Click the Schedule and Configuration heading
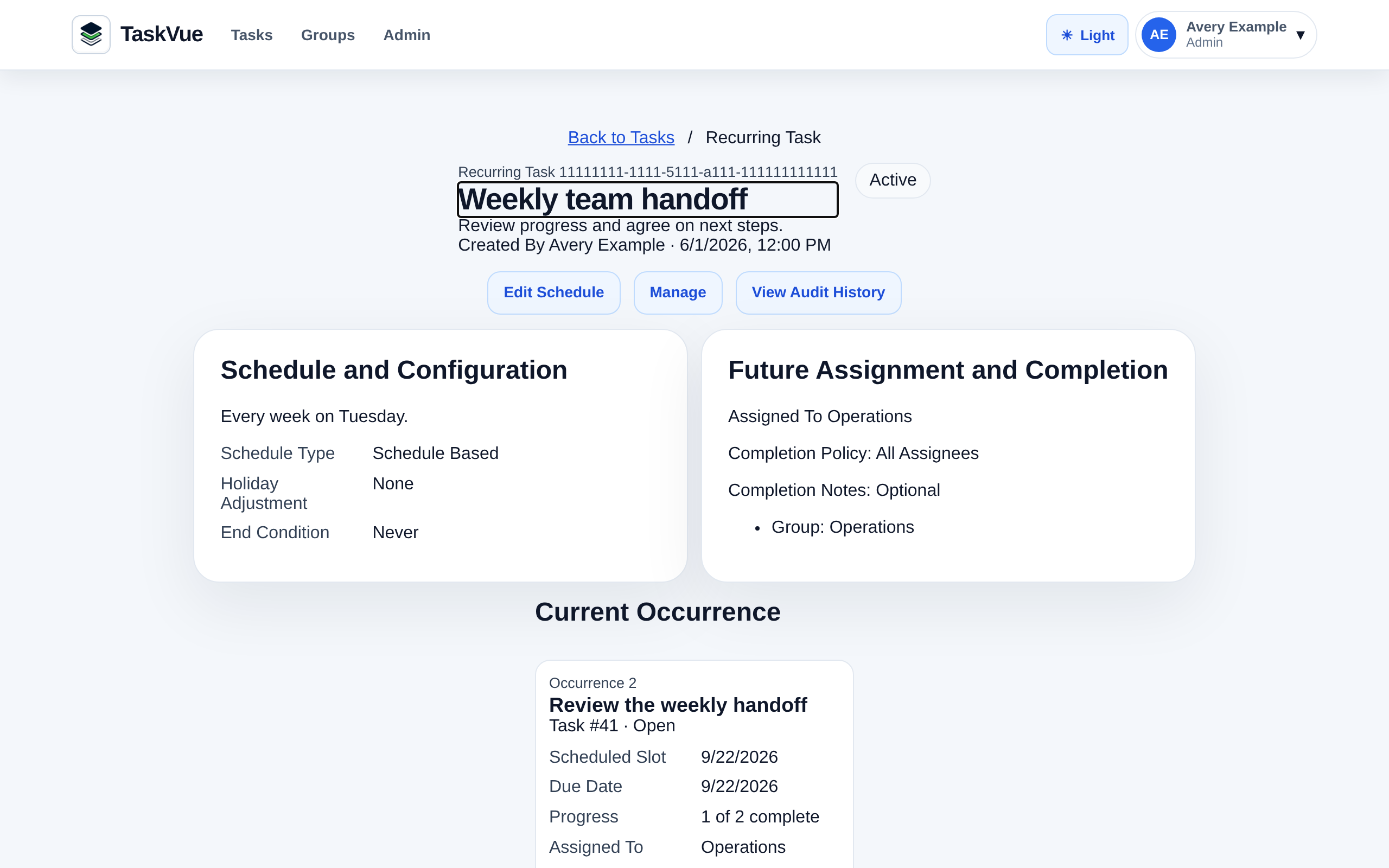Image resolution: width=1389 pixels, height=868 pixels. click(x=394, y=369)
